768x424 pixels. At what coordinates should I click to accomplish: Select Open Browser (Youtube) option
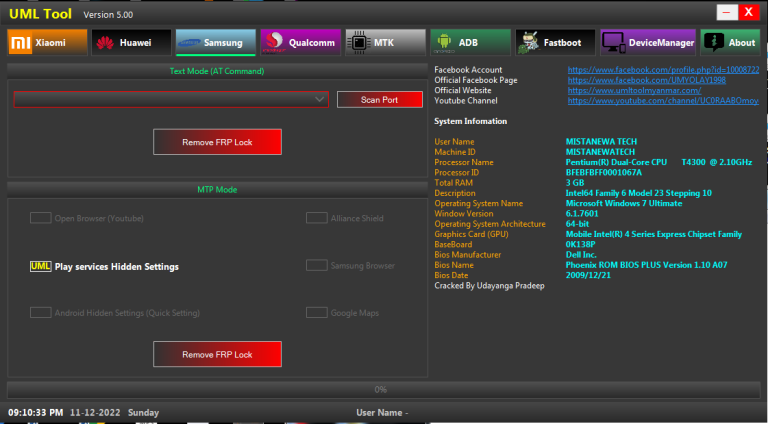40,217
